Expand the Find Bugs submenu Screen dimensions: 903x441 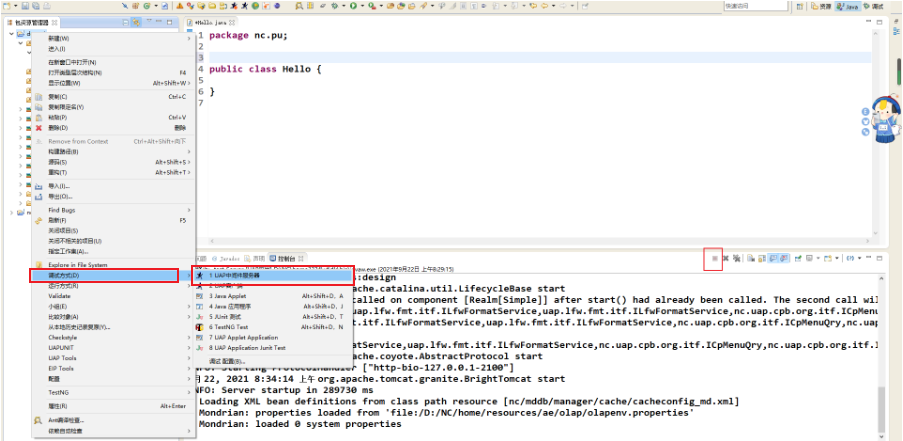point(112,210)
